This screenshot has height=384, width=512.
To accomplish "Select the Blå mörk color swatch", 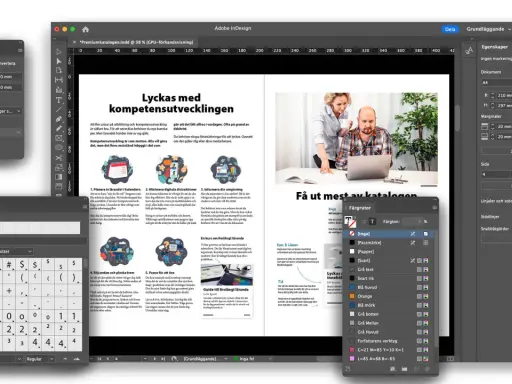I will pyautogui.click(x=389, y=305).
